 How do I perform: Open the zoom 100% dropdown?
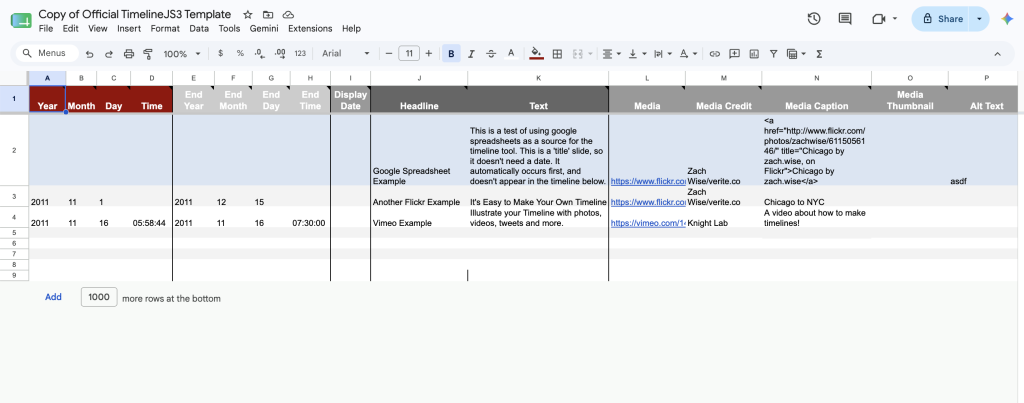pos(180,54)
